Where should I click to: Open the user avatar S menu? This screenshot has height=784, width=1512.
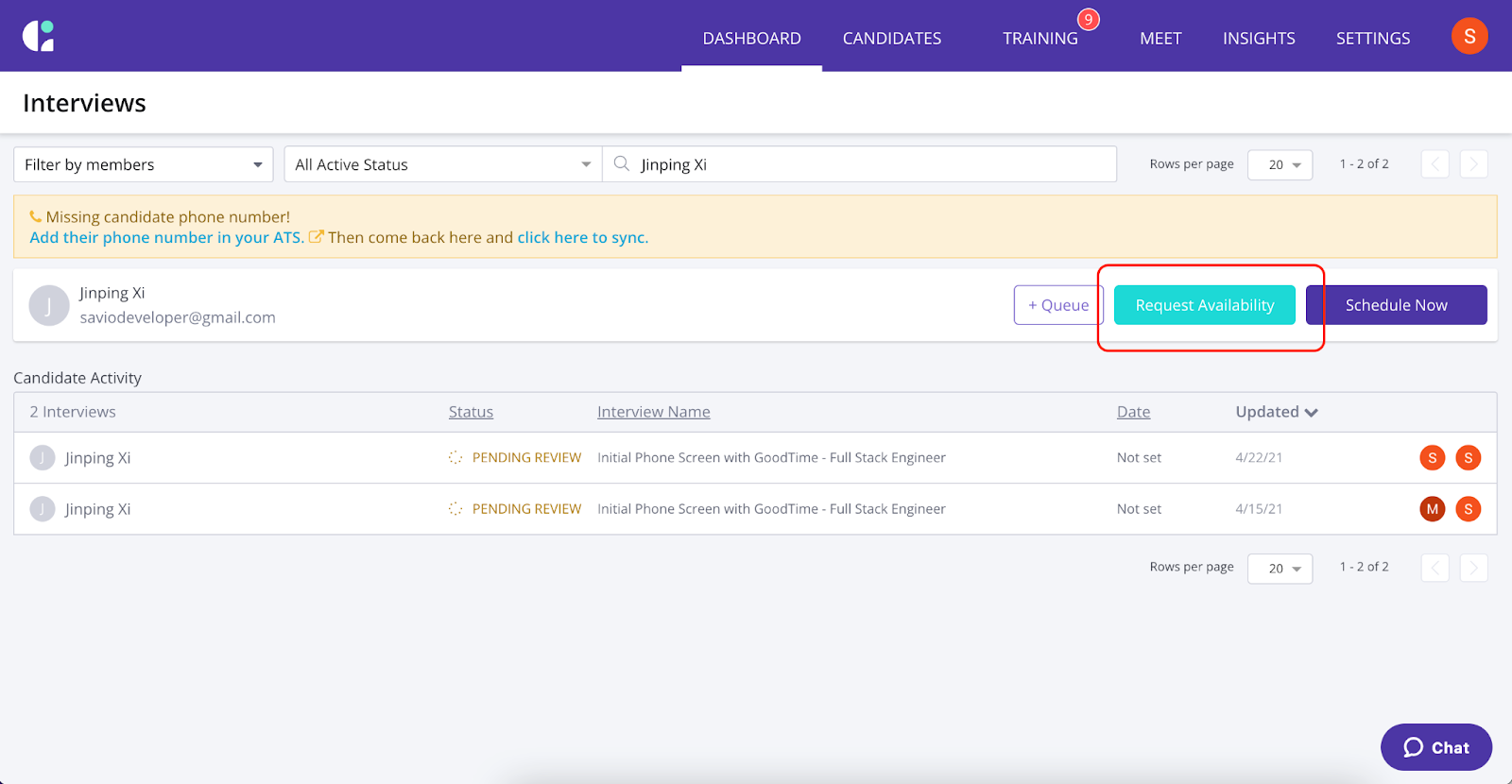(1469, 36)
